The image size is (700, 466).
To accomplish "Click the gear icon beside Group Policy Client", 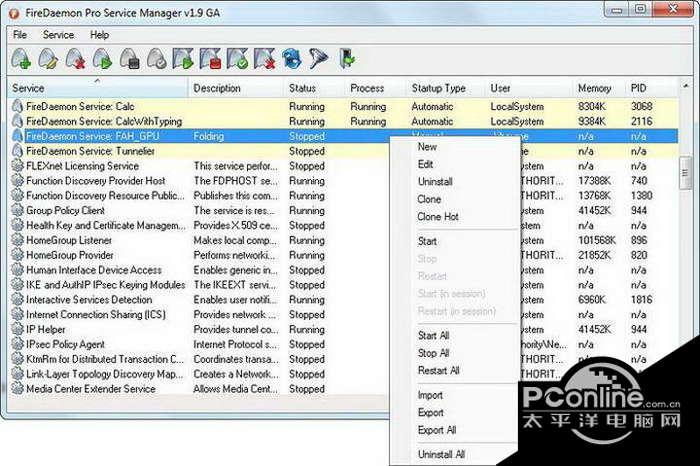I will click(17, 210).
